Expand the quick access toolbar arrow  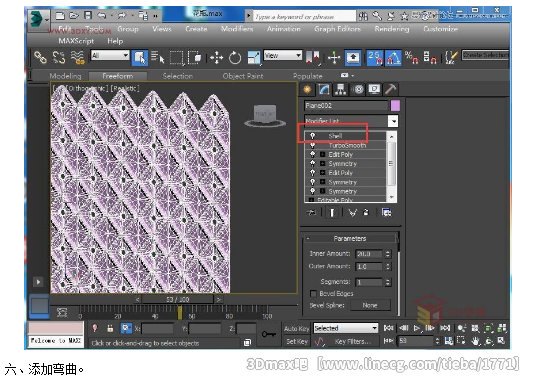155,16
